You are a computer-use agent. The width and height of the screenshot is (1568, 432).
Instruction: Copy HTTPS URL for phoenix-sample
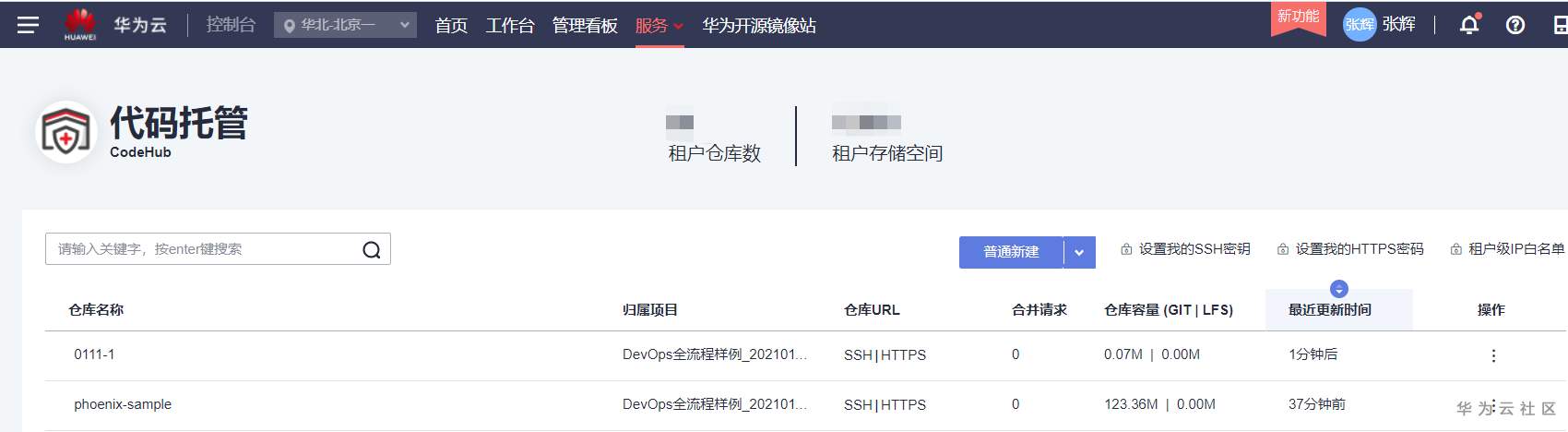903,405
